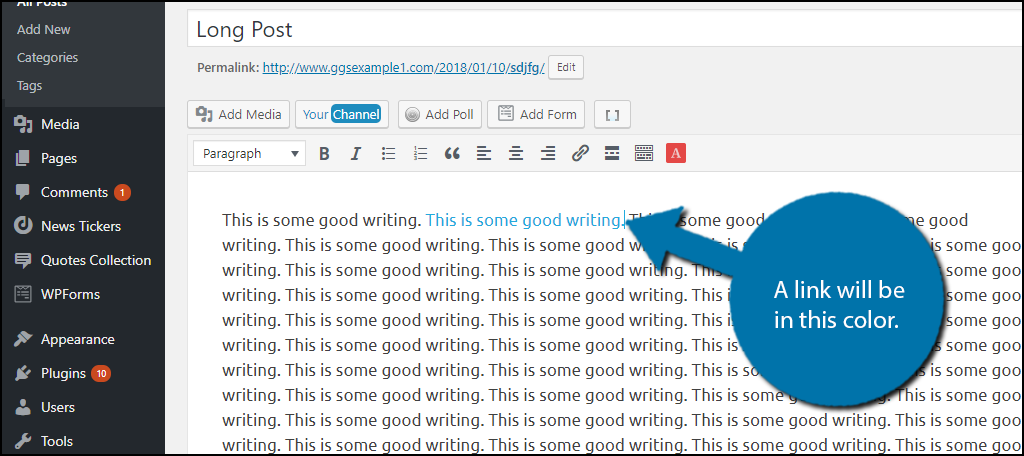The width and height of the screenshot is (1024, 456).
Task: Click the Add Poll button
Action: coord(439,114)
